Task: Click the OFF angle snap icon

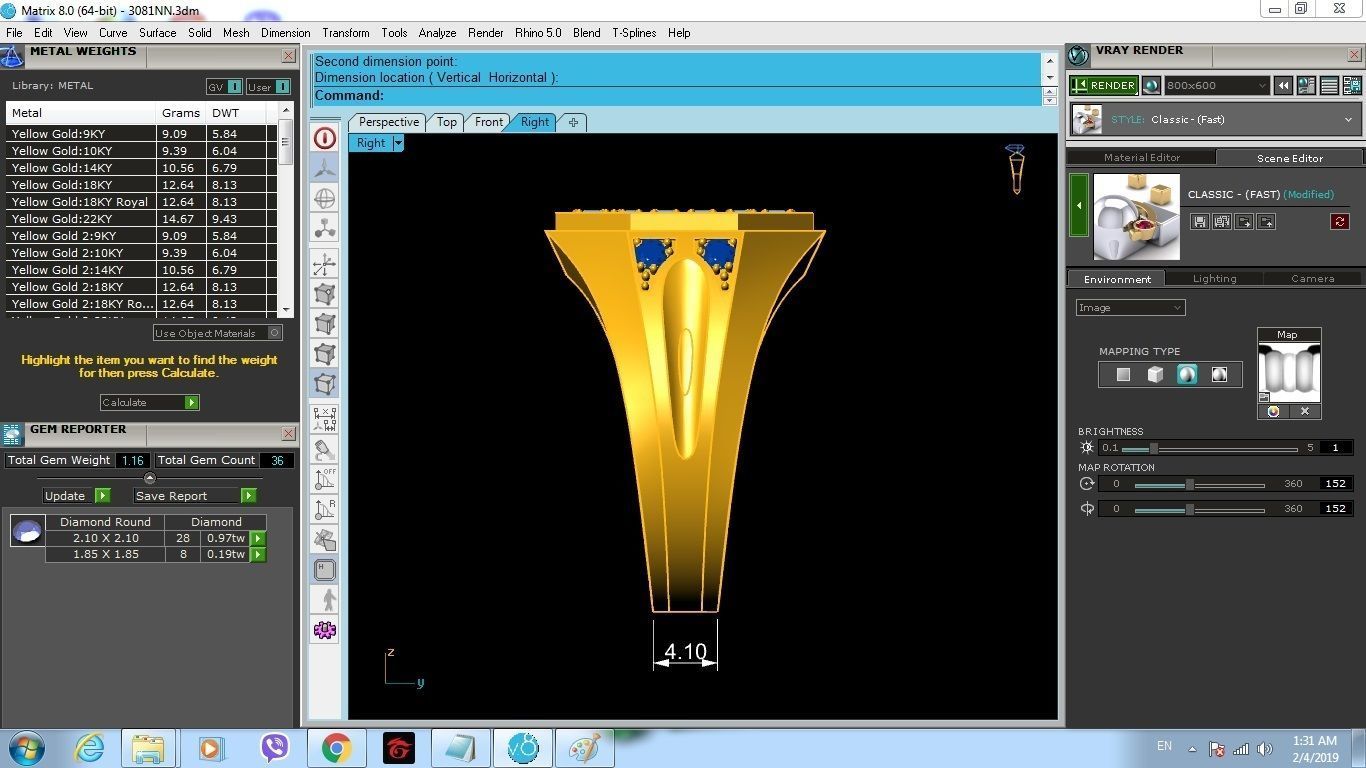Action: pyautogui.click(x=325, y=478)
